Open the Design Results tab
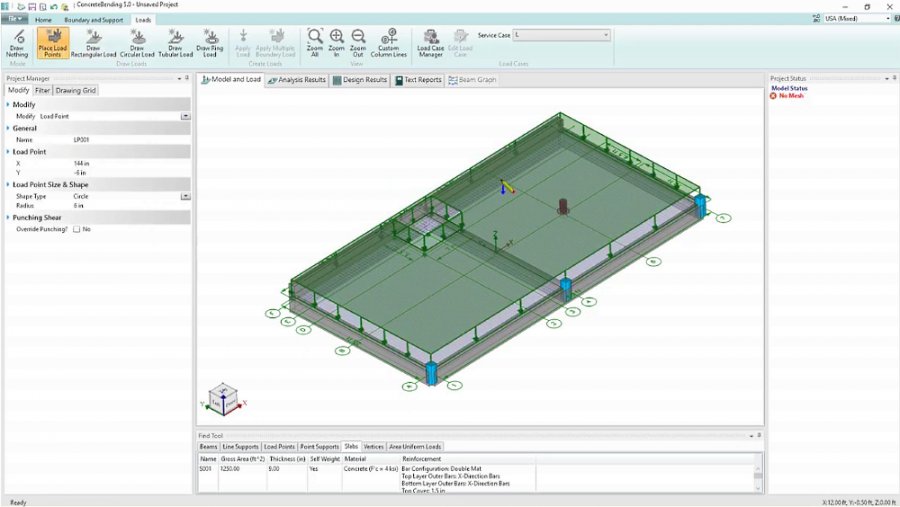 pos(359,80)
